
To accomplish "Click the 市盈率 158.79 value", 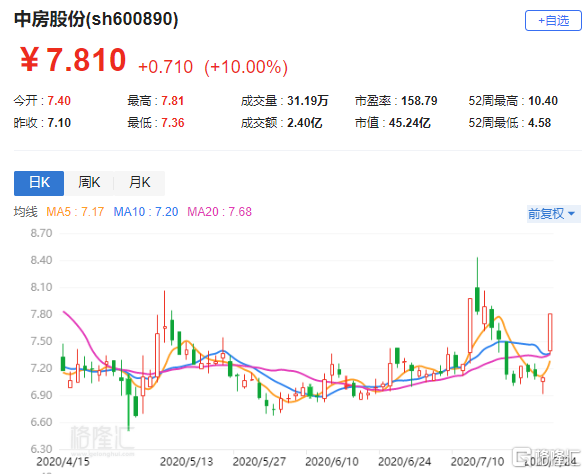I will pos(396,101).
